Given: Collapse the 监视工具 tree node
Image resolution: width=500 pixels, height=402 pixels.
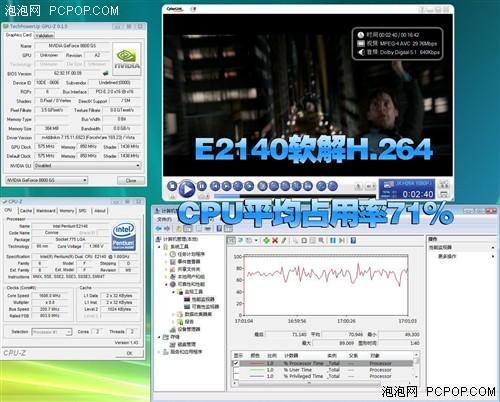Looking at the screenshot, I should [x=173, y=292].
